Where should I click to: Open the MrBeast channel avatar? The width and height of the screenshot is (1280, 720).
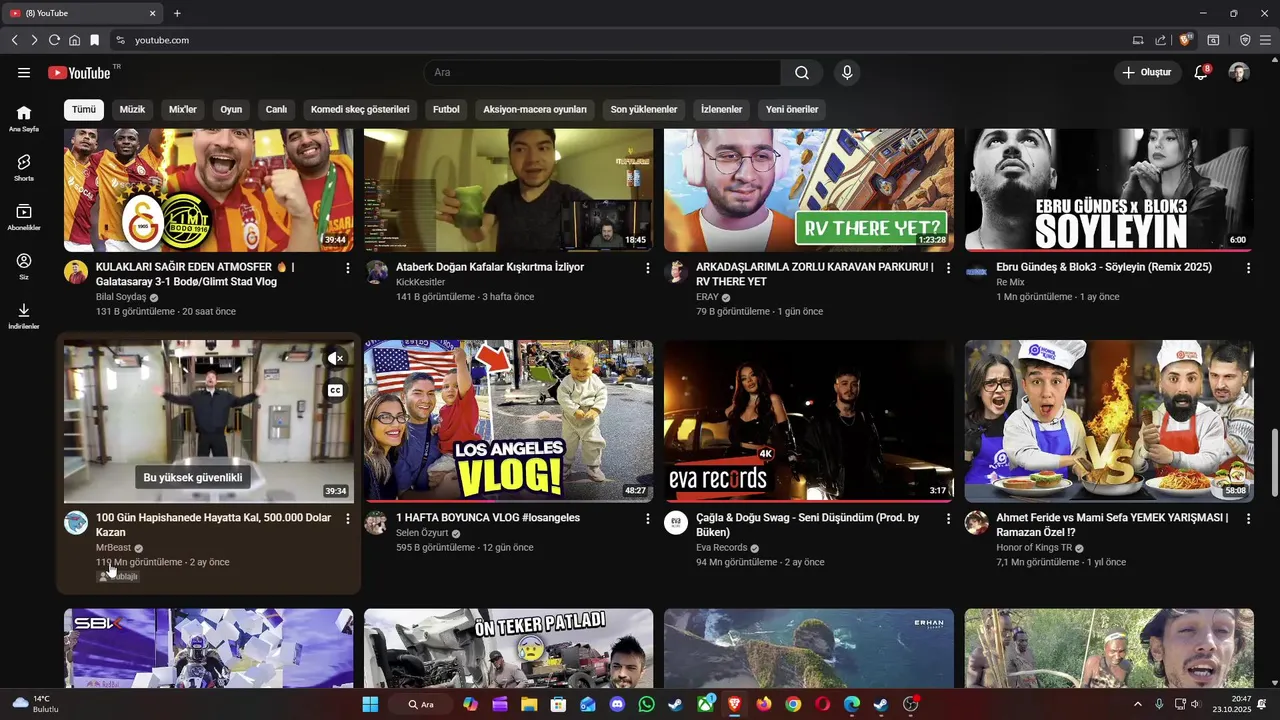coord(76,522)
